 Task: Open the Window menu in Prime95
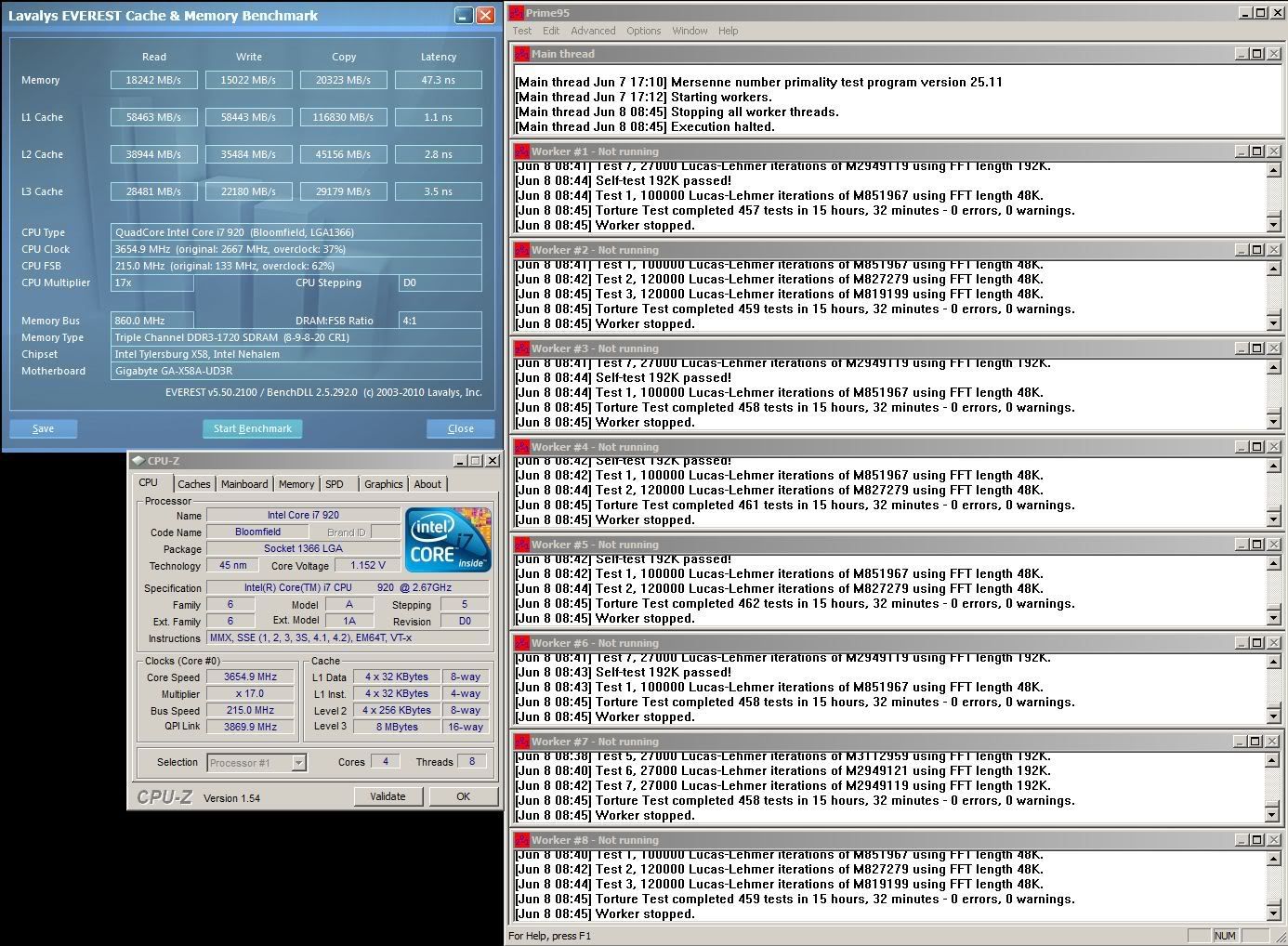coord(690,31)
